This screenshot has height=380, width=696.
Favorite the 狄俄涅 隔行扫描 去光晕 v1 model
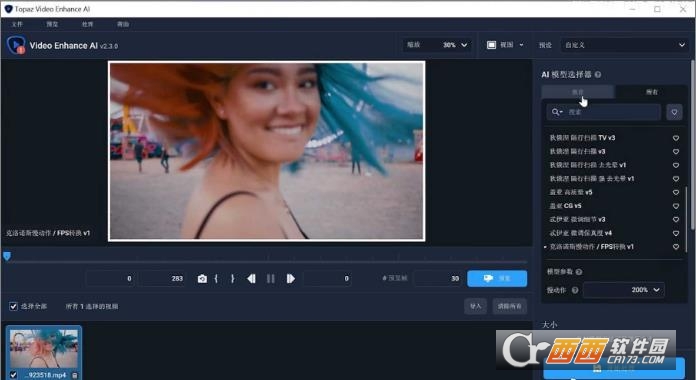[x=676, y=165]
